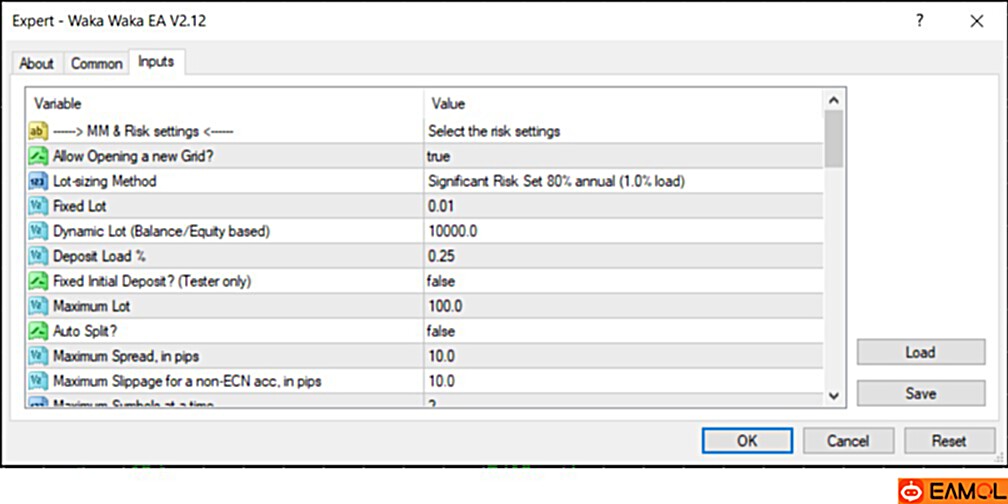Select the 'Maximum Lot' label
The height and width of the screenshot is (504, 1008).
tap(91, 306)
